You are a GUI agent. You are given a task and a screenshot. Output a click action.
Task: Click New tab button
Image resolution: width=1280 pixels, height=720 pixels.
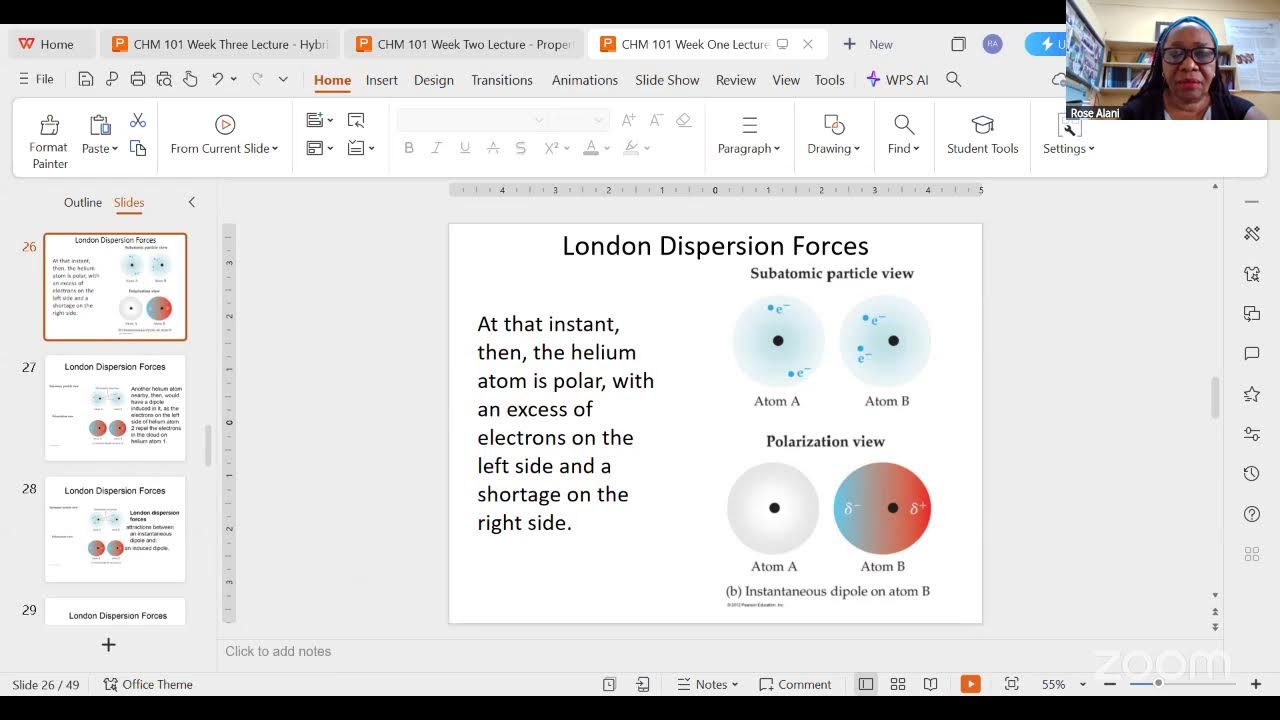click(868, 44)
